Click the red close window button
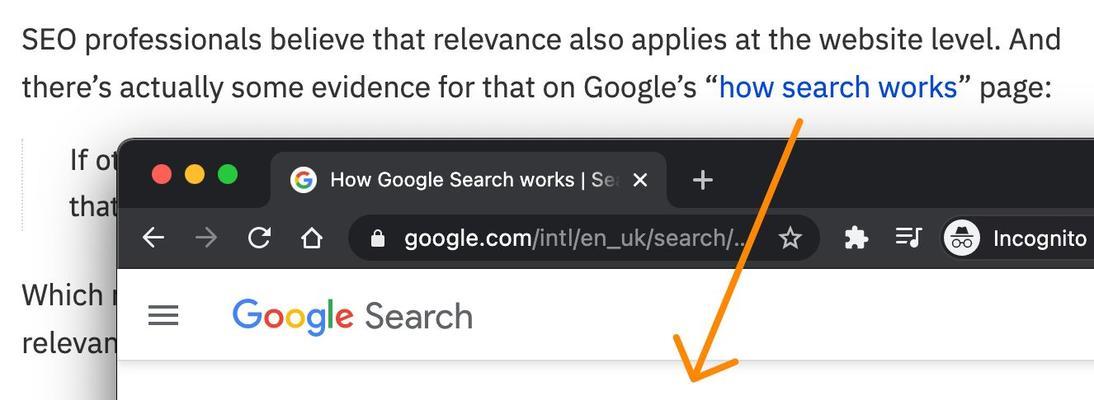This screenshot has width=1094, height=400. pyautogui.click(x=162, y=174)
